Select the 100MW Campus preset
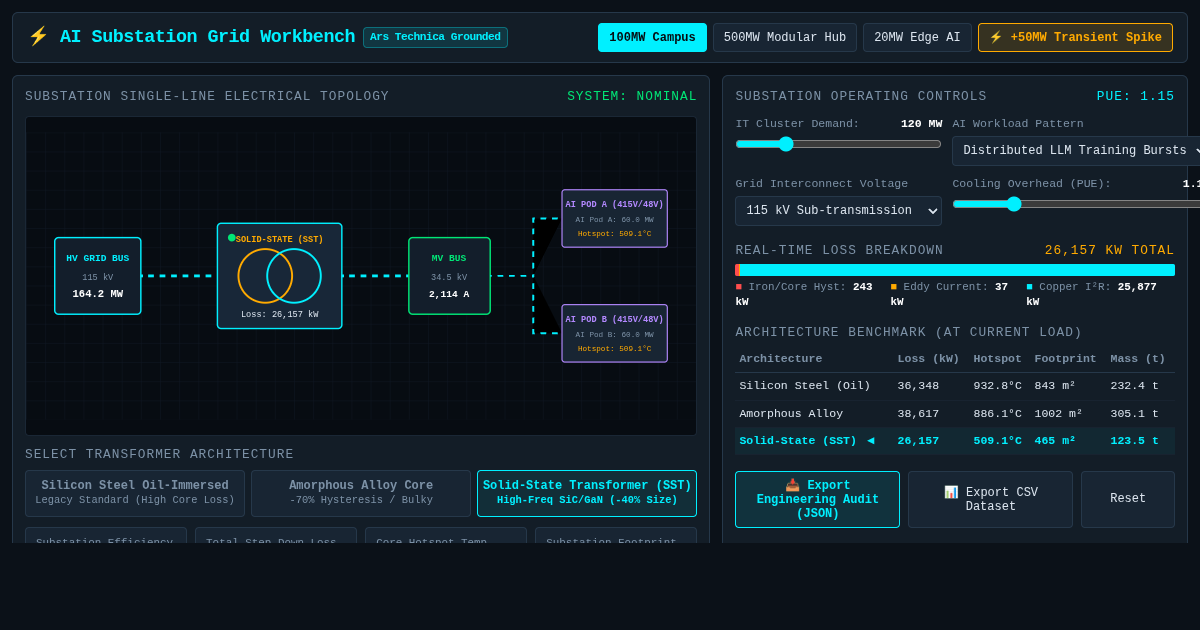Screen dimensions: 1200x630 coord(652,38)
